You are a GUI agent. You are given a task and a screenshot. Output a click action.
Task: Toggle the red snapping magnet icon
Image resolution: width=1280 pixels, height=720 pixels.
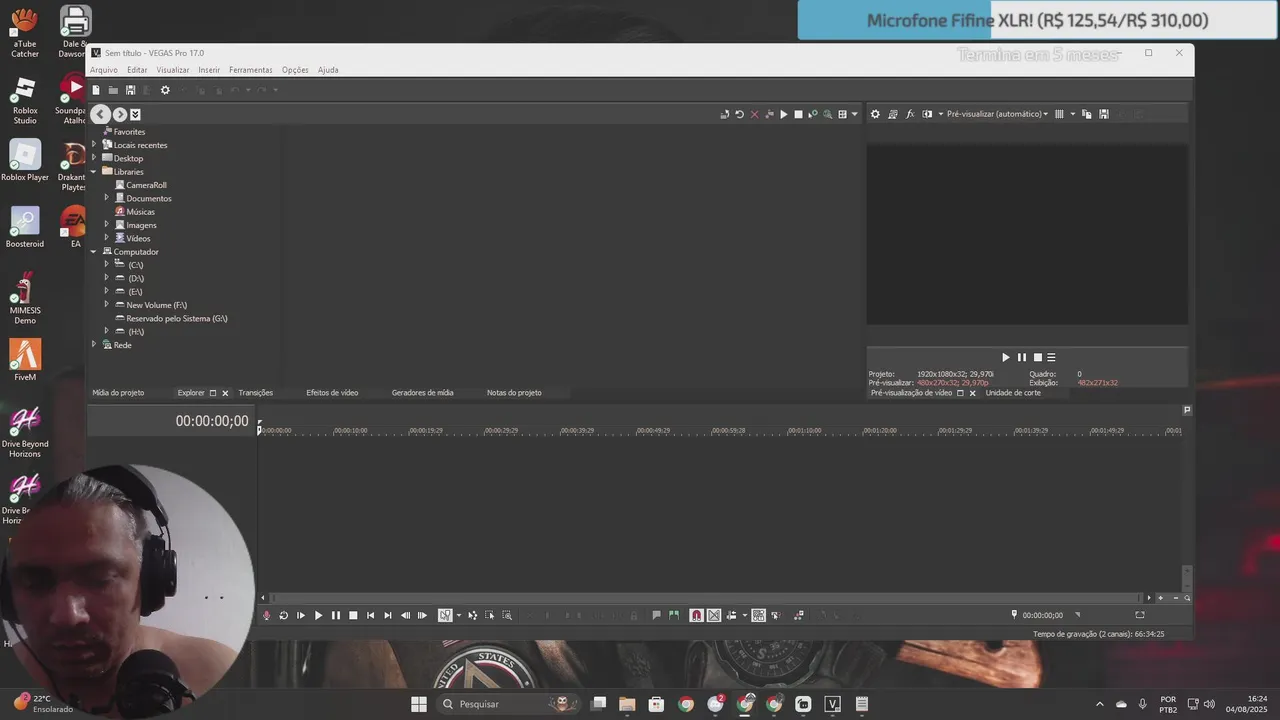pos(696,615)
